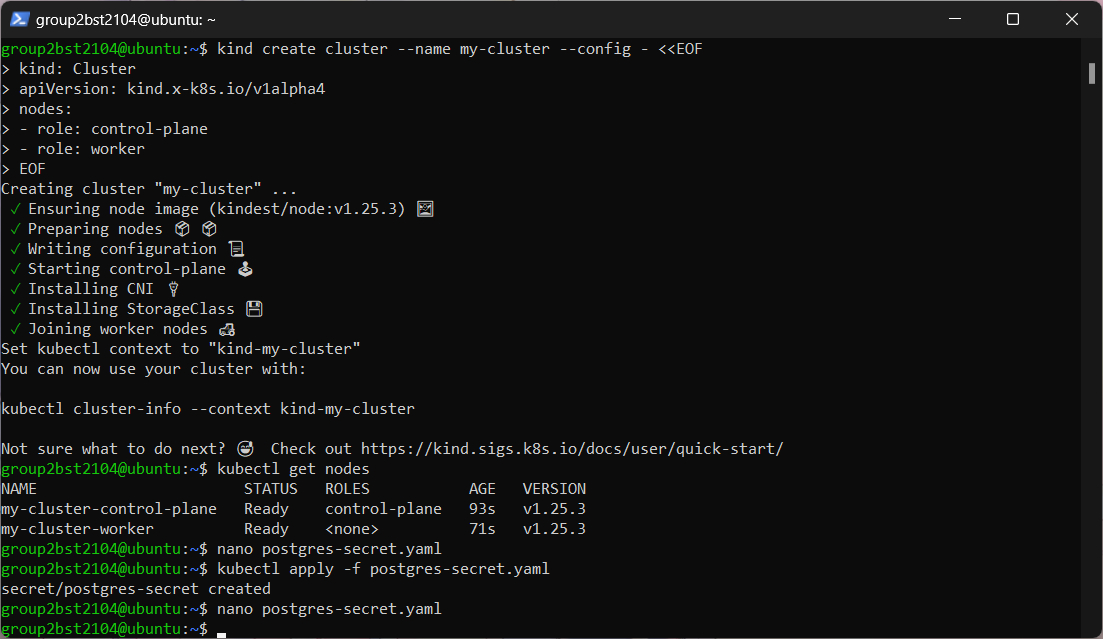Maximize the terminal window
Image resolution: width=1103 pixels, height=639 pixels.
(x=1013, y=19)
